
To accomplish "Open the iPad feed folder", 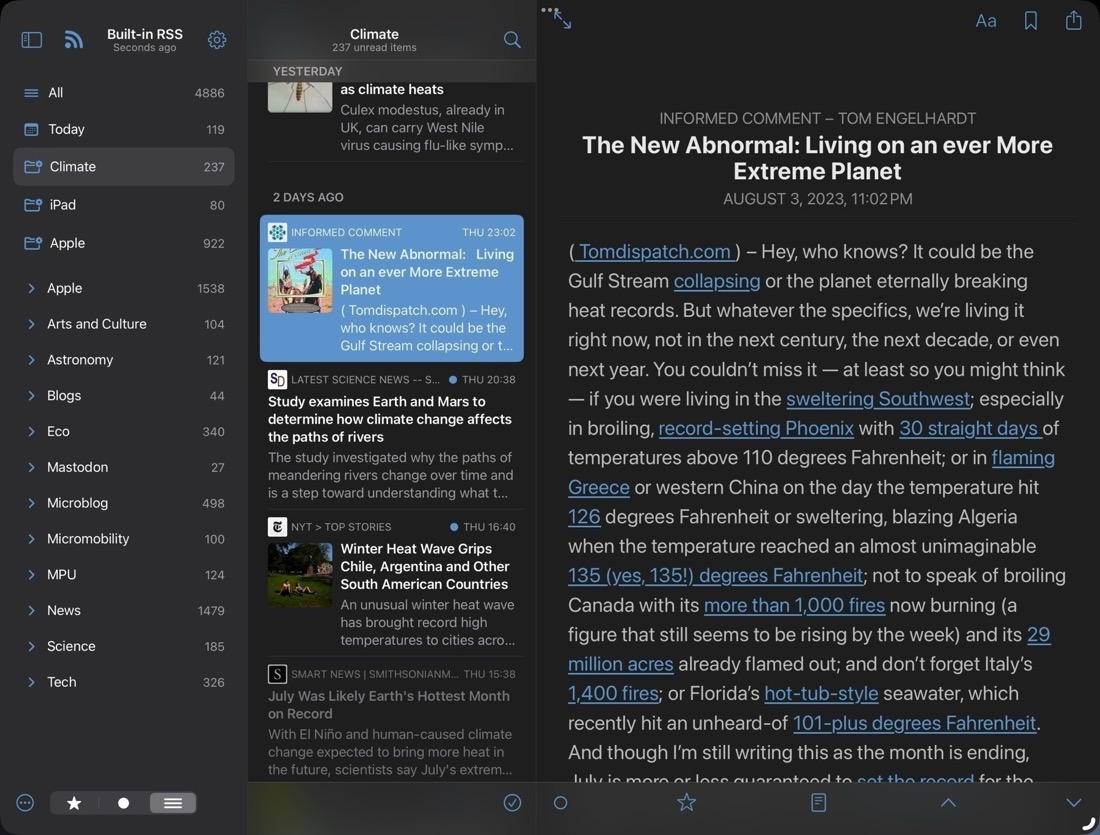I will tap(65, 204).
